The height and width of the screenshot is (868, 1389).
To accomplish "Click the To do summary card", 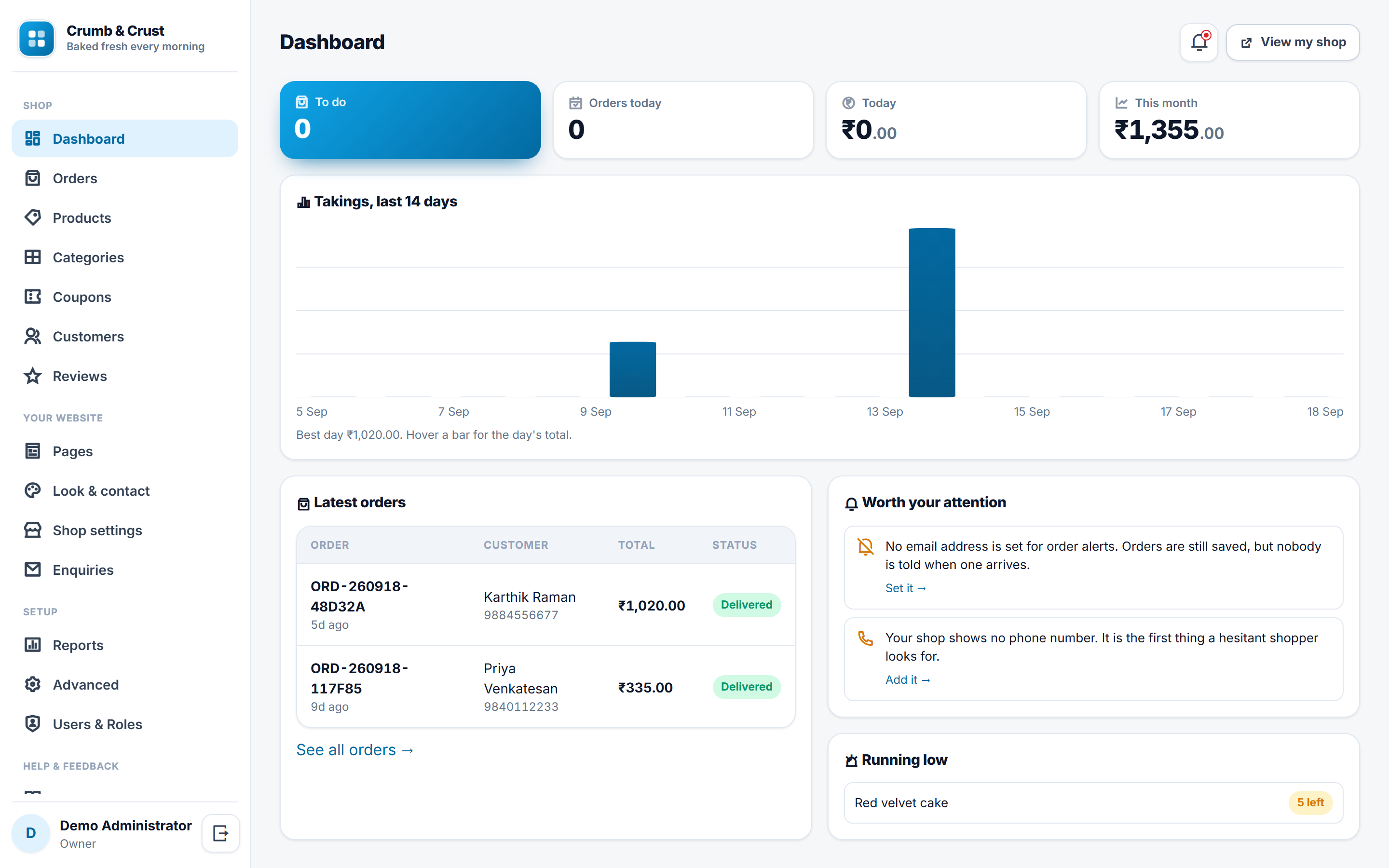I will tap(410, 120).
